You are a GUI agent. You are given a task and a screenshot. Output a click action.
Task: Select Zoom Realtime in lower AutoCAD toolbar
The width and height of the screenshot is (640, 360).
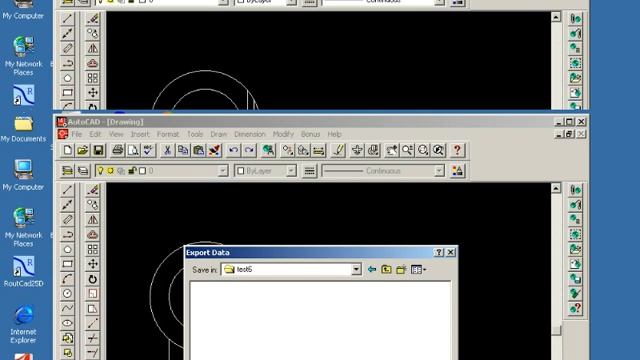tap(407, 150)
